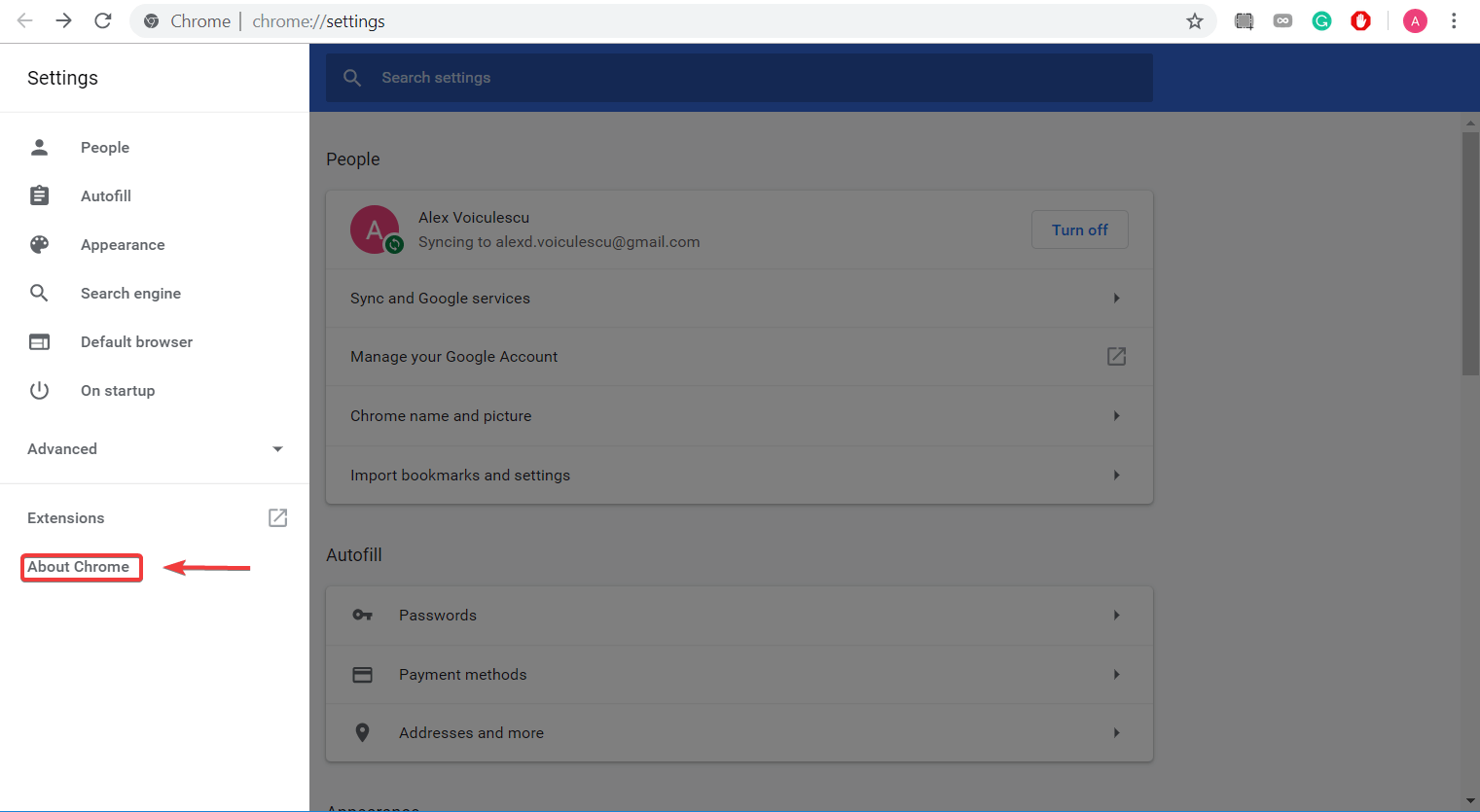1480x812 pixels.
Task: Click the Appearance palette icon in sidebar
Action: [x=39, y=244]
